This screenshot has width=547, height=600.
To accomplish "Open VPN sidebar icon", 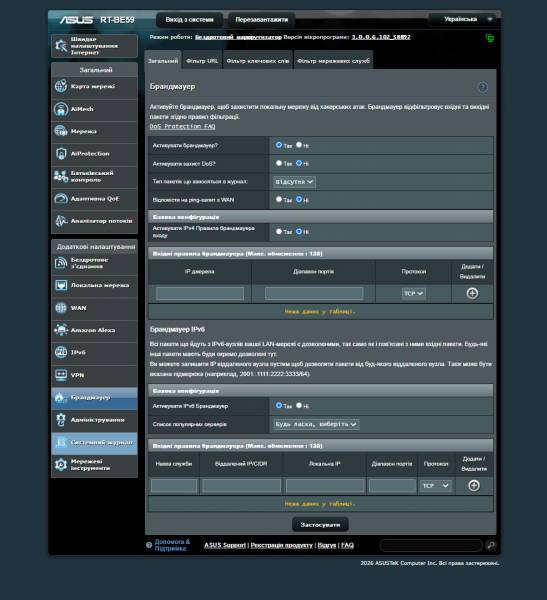I will 61,375.
